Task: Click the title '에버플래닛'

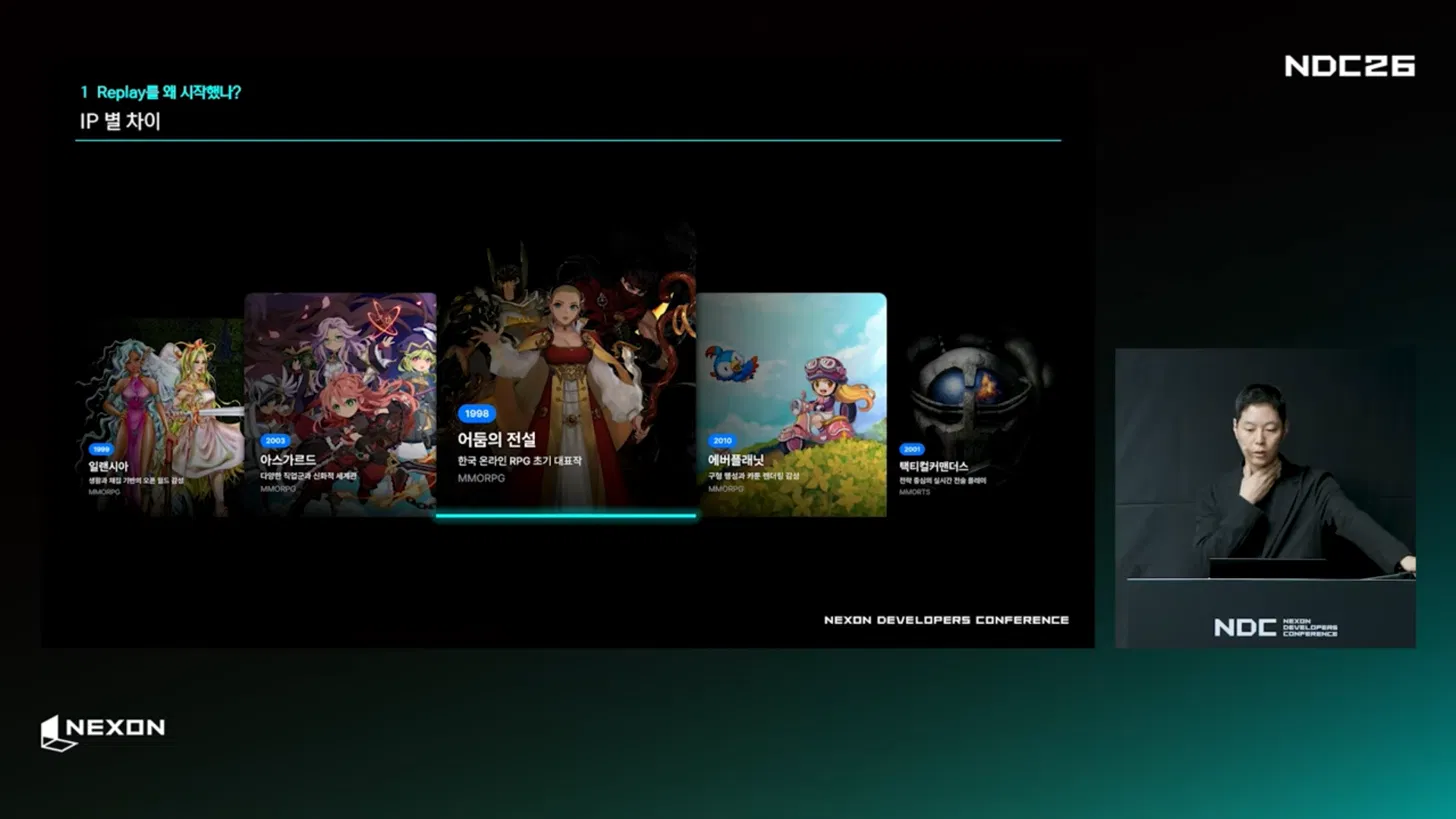Action: coord(736,460)
